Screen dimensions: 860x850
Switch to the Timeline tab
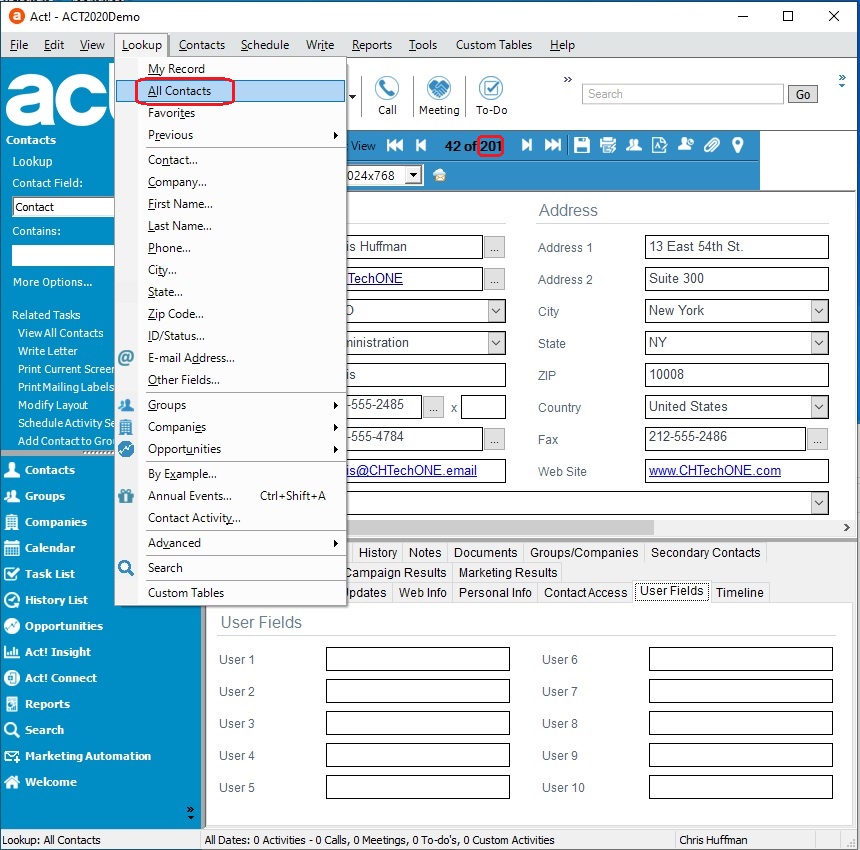739,593
